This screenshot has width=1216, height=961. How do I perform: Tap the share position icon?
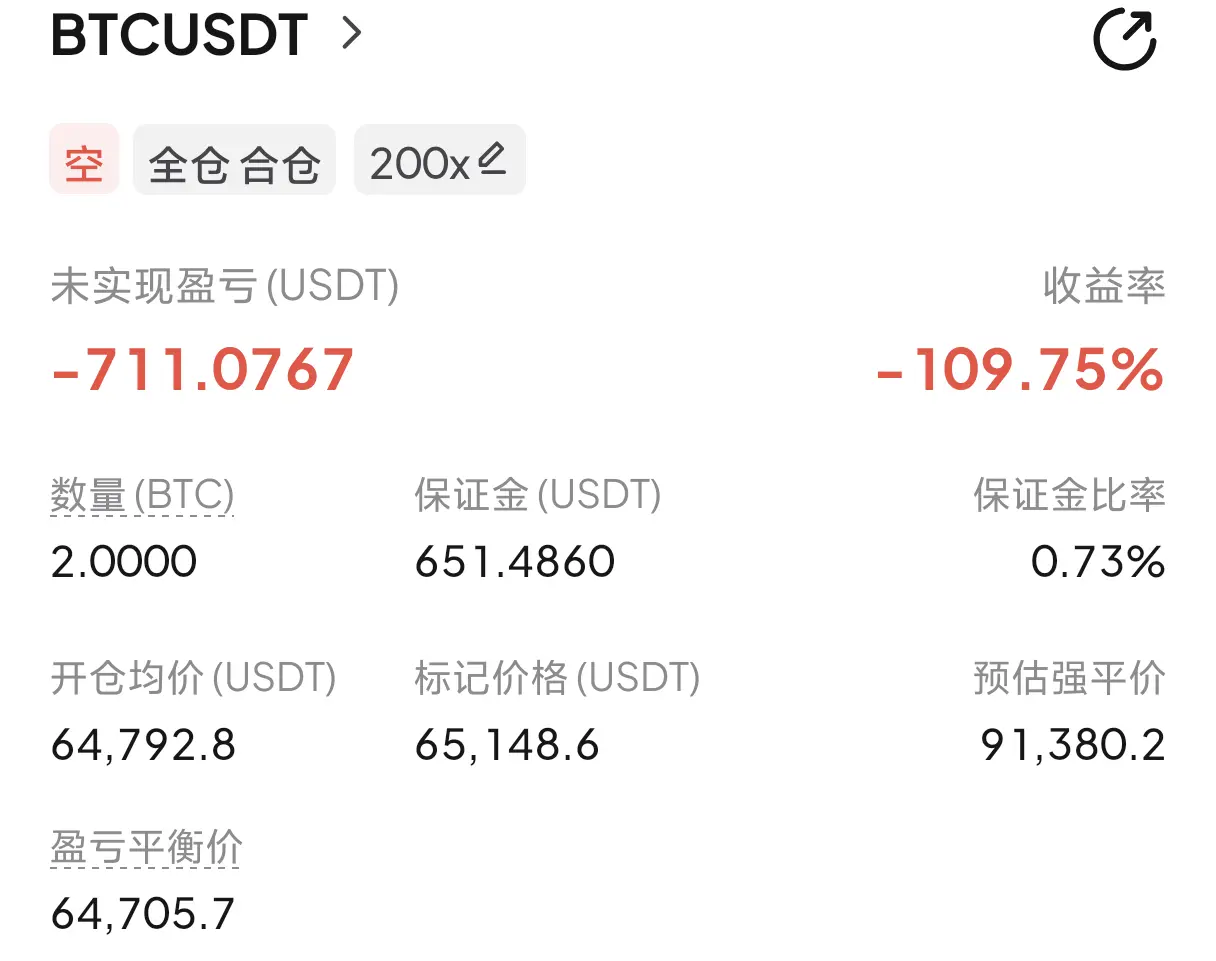coord(1125,39)
